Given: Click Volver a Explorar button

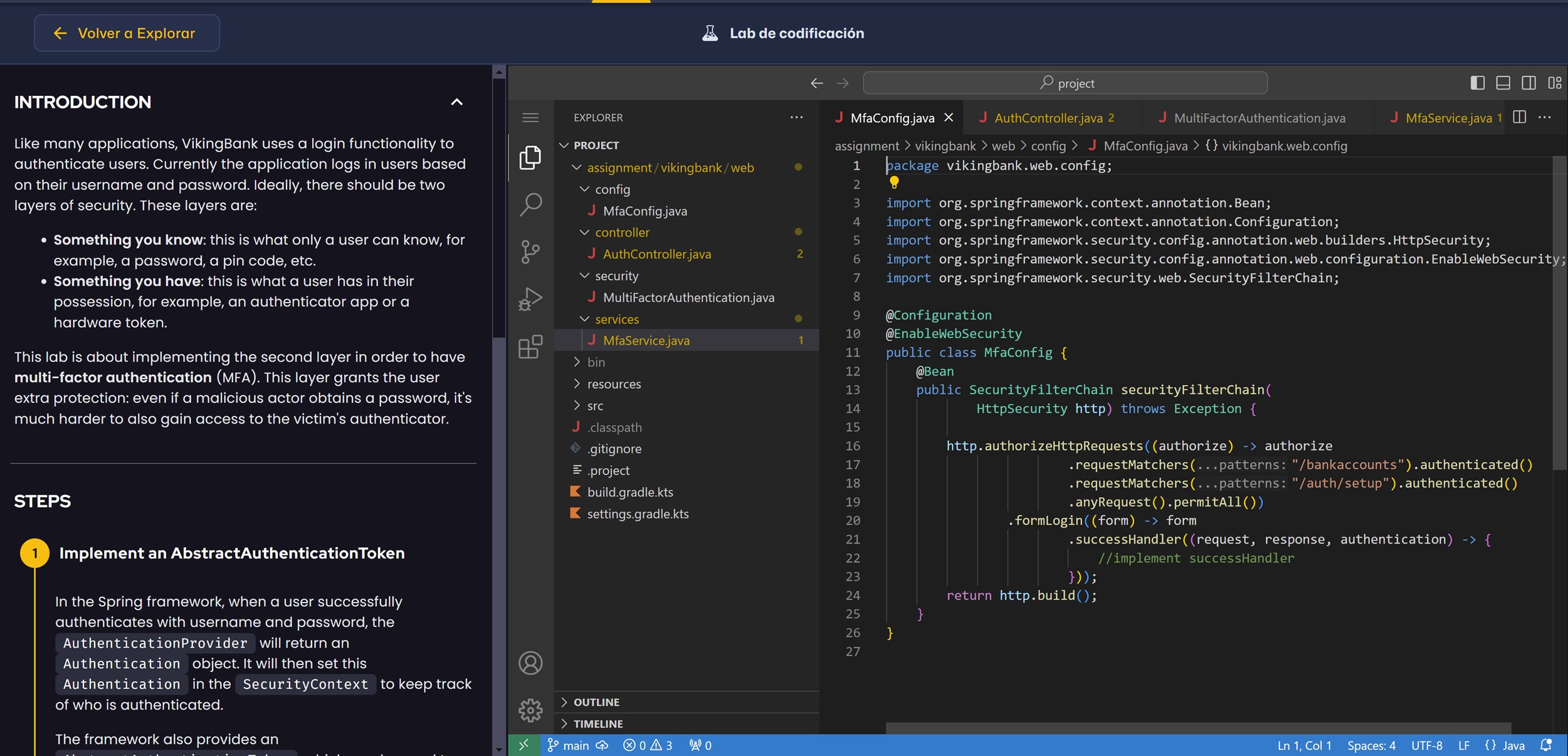Looking at the screenshot, I should (127, 33).
